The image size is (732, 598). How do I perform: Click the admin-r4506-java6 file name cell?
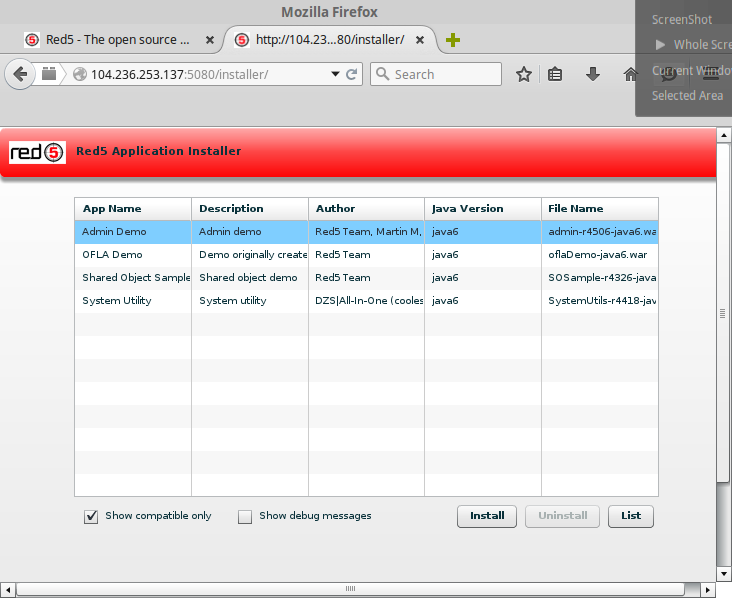point(600,232)
